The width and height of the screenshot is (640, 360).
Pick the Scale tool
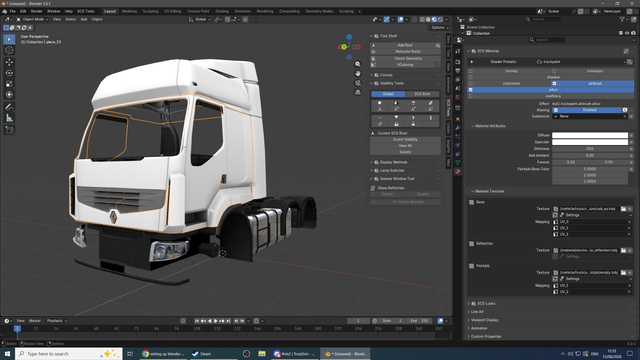[x=9, y=84]
